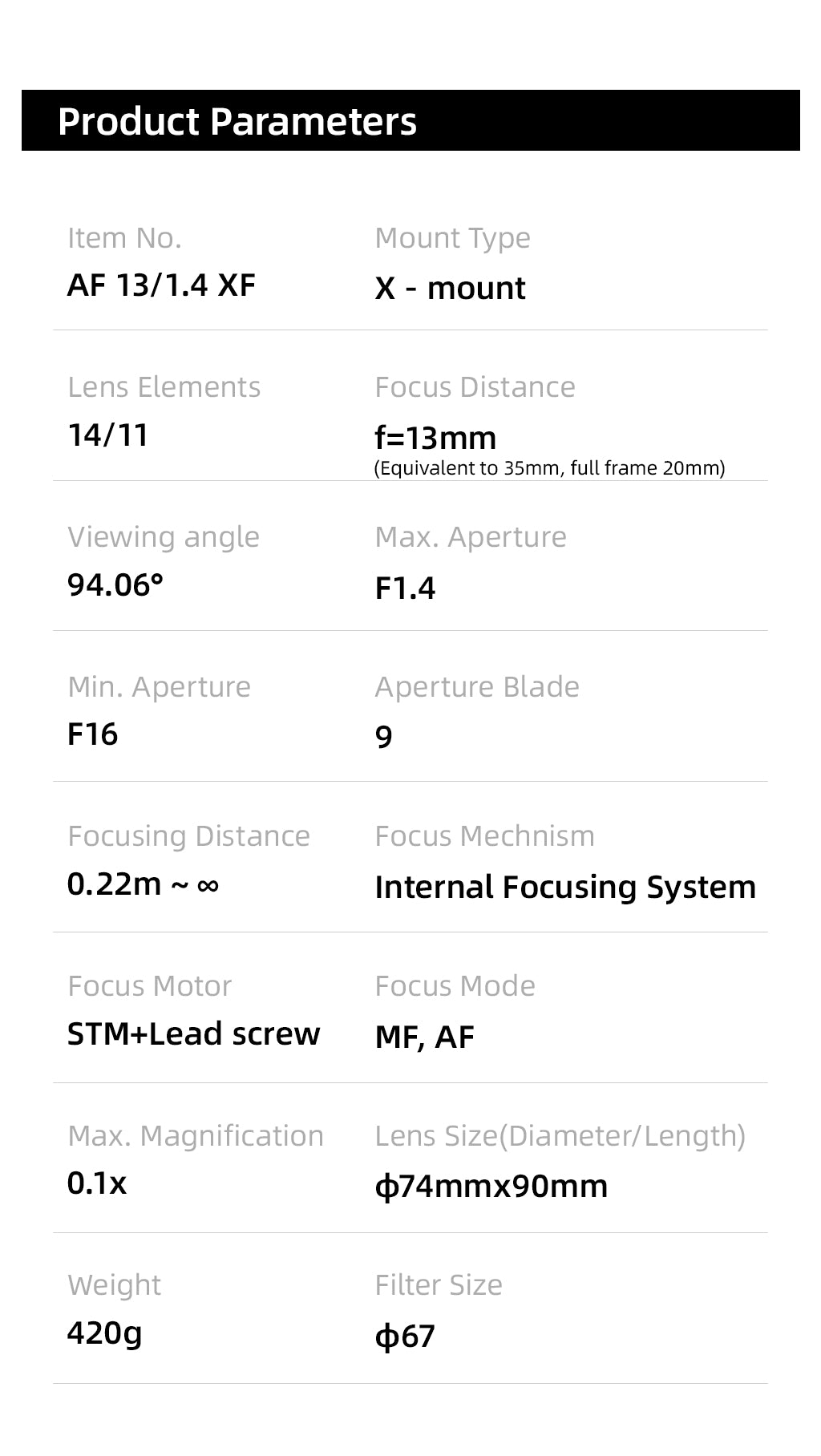Viewport: 821px width, 1456px height.
Task: Select the MF, AF focus mode value
Action: click(x=424, y=1037)
